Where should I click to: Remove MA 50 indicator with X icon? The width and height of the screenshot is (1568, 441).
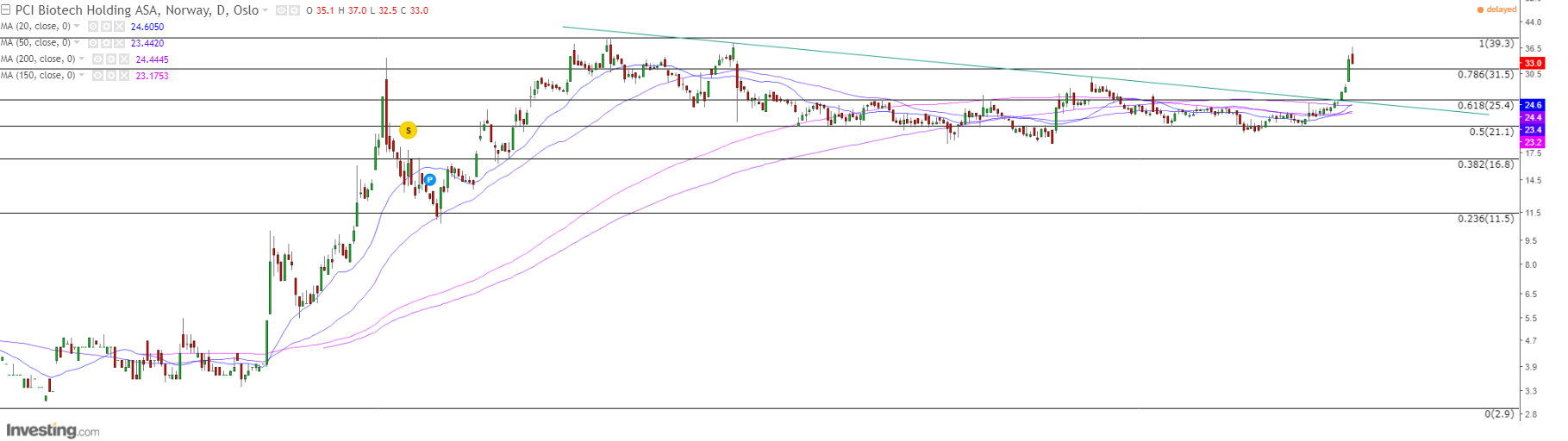click(119, 43)
